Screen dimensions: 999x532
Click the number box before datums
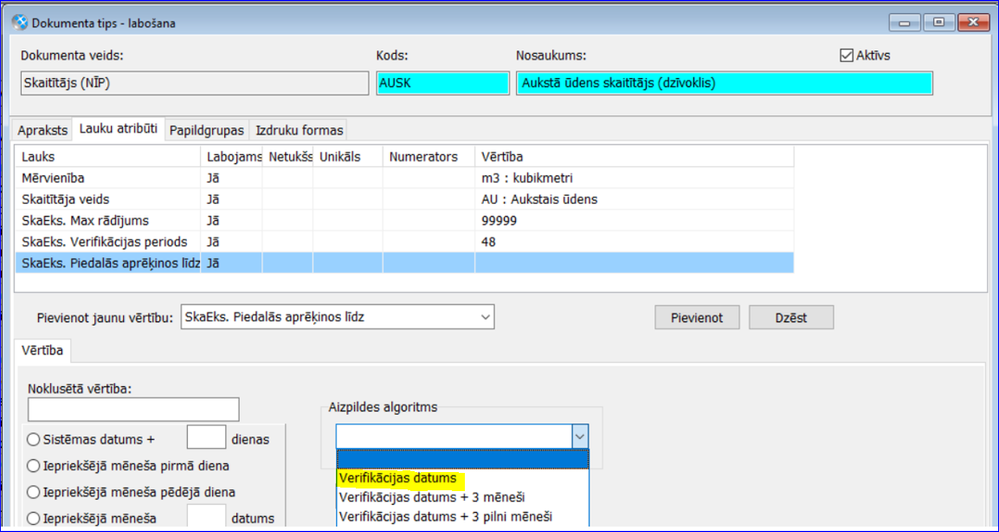tap(206, 515)
